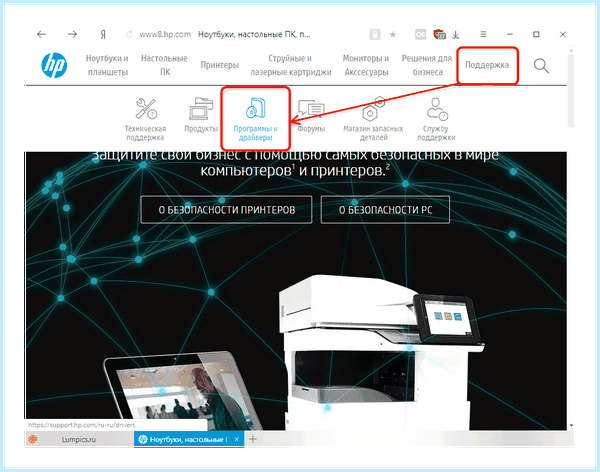
Task: Open the Решения для бизнеса menu
Action: click(x=427, y=65)
